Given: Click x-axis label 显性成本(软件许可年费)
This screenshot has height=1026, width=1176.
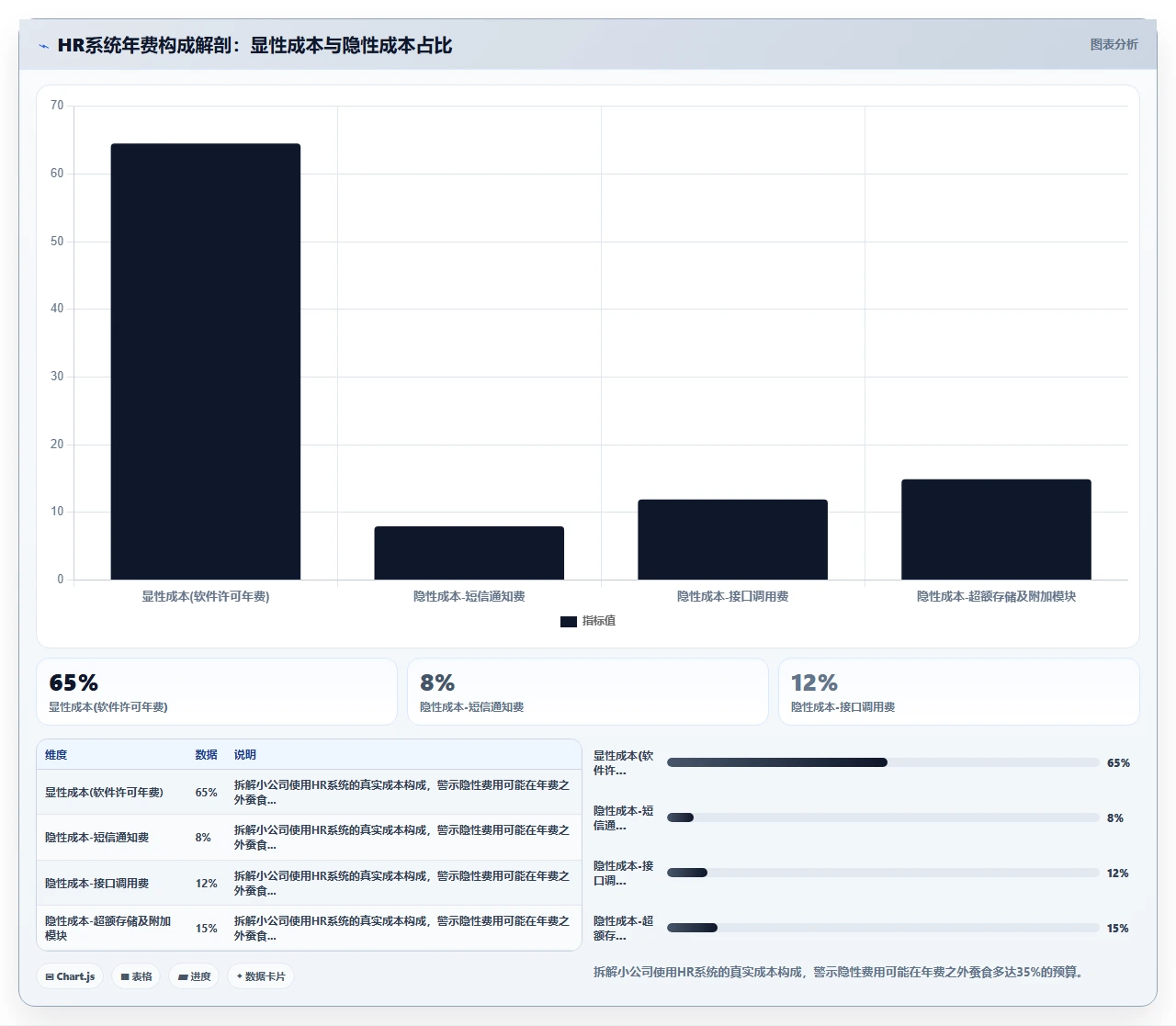Looking at the screenshot, I should (x=206, y=596).
